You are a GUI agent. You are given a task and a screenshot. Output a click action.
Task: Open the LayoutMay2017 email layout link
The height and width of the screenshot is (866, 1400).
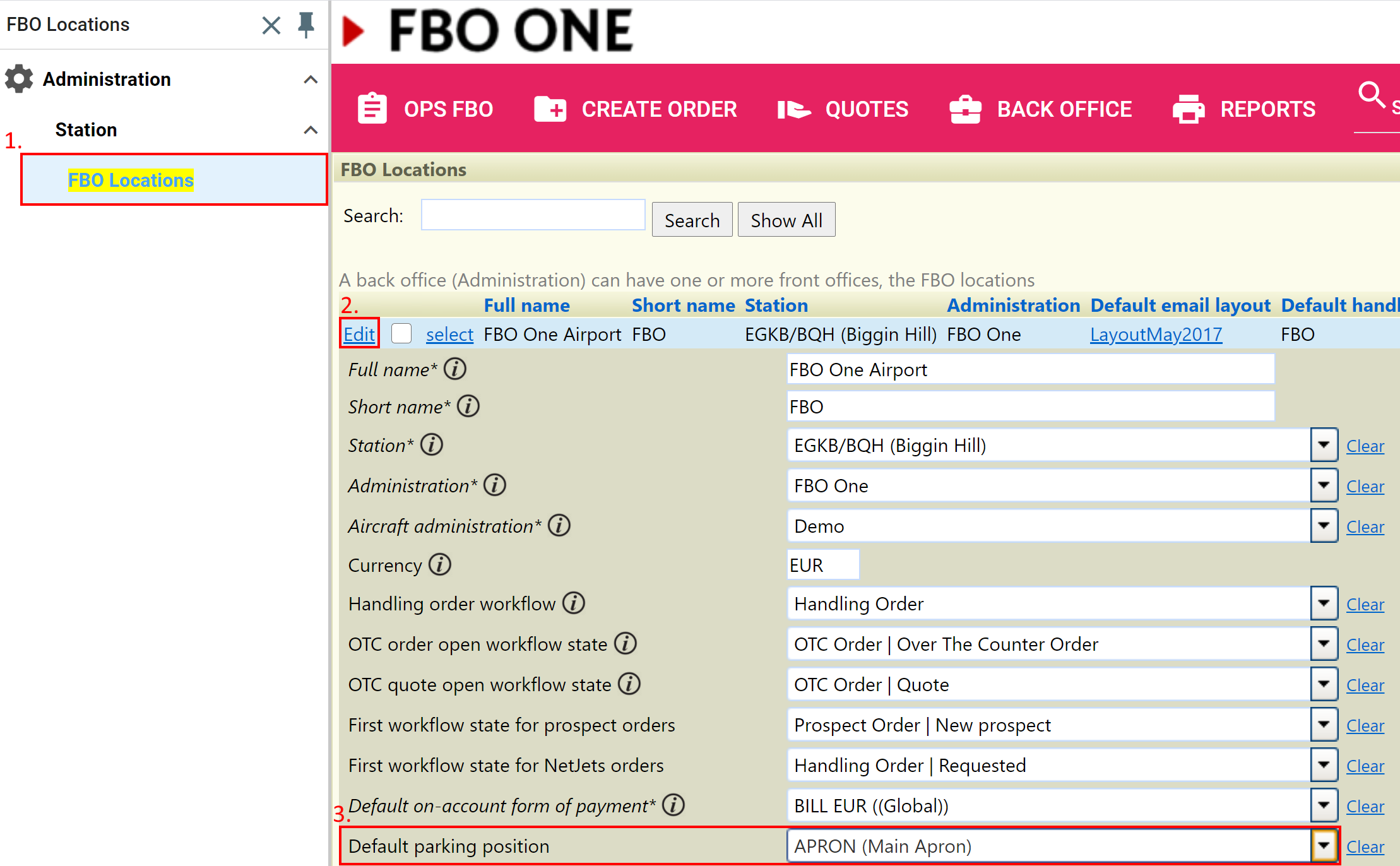pos(1156,334)
